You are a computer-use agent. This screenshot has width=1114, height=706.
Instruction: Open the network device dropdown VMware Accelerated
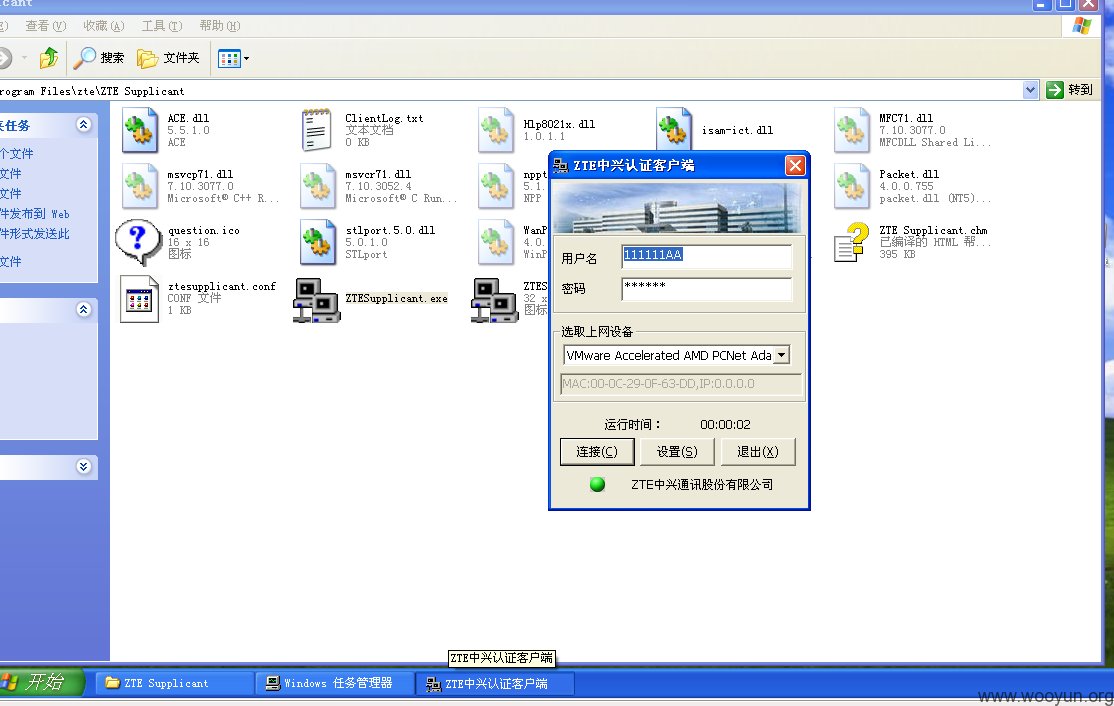781,355
